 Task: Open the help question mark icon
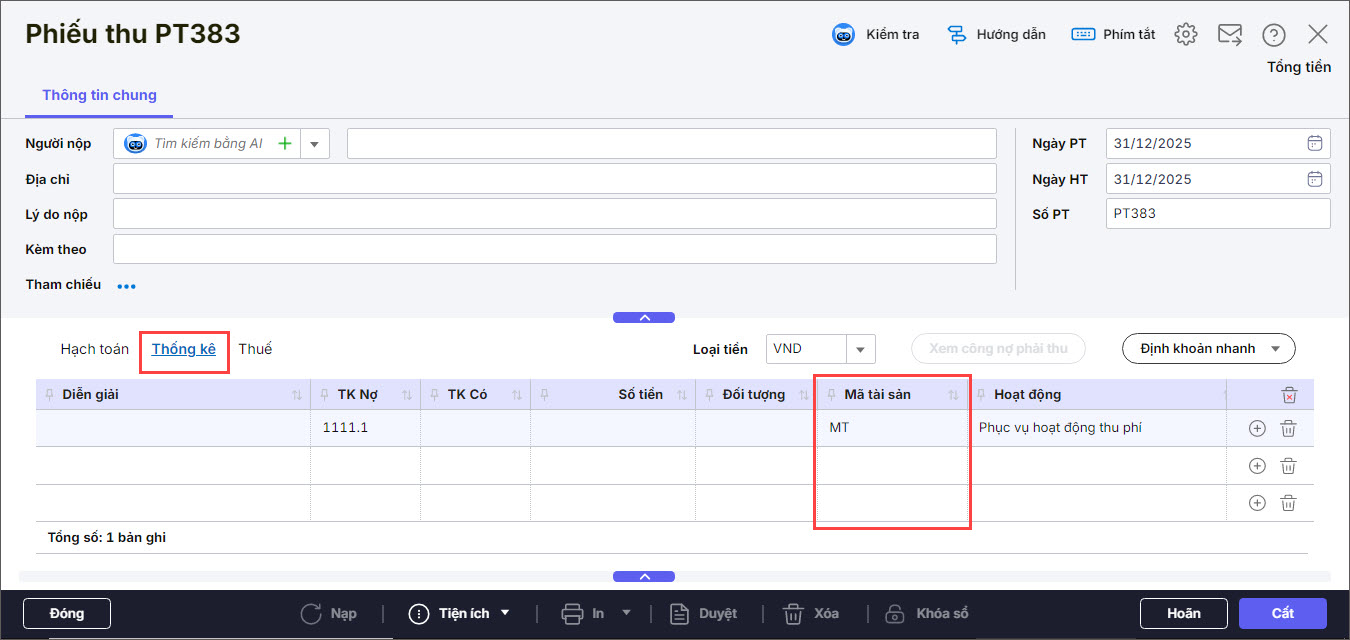point(1273,35)
